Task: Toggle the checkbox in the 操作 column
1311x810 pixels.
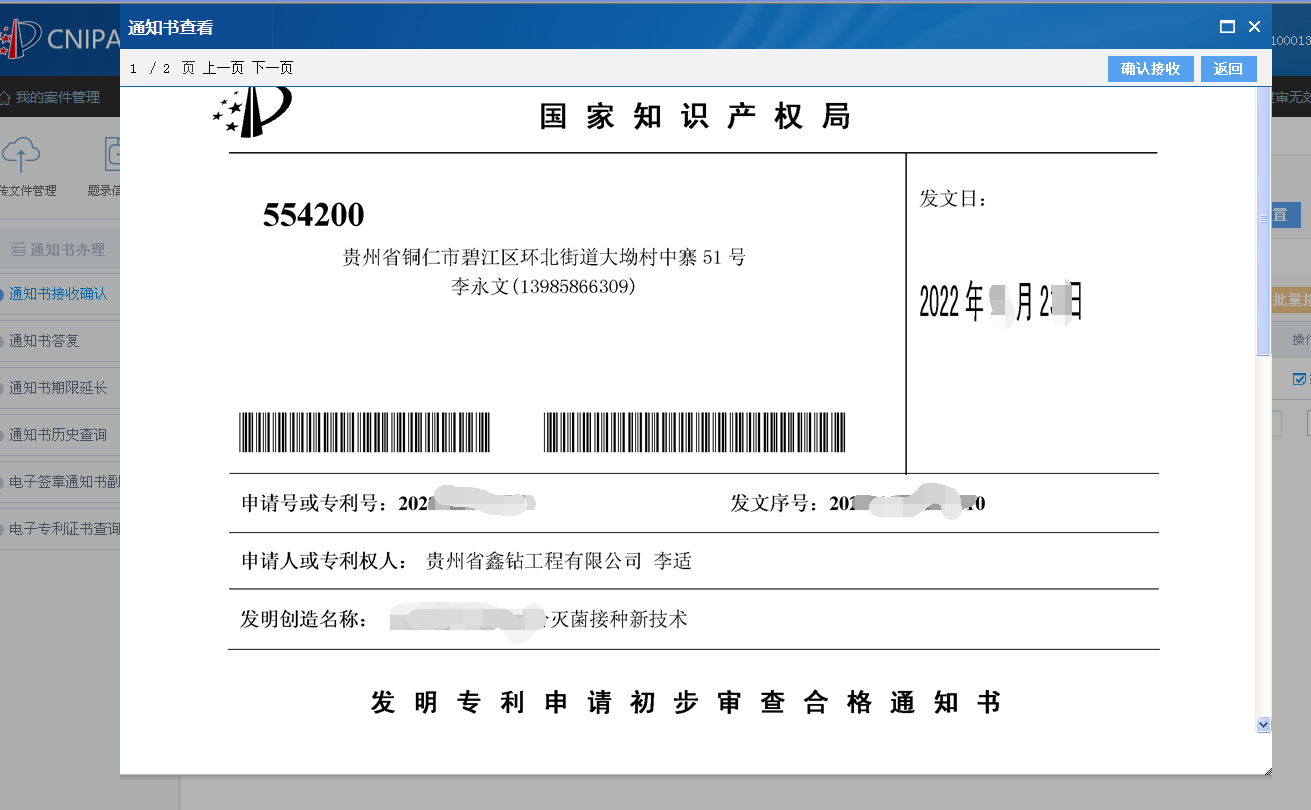Action: [1299, 379]
